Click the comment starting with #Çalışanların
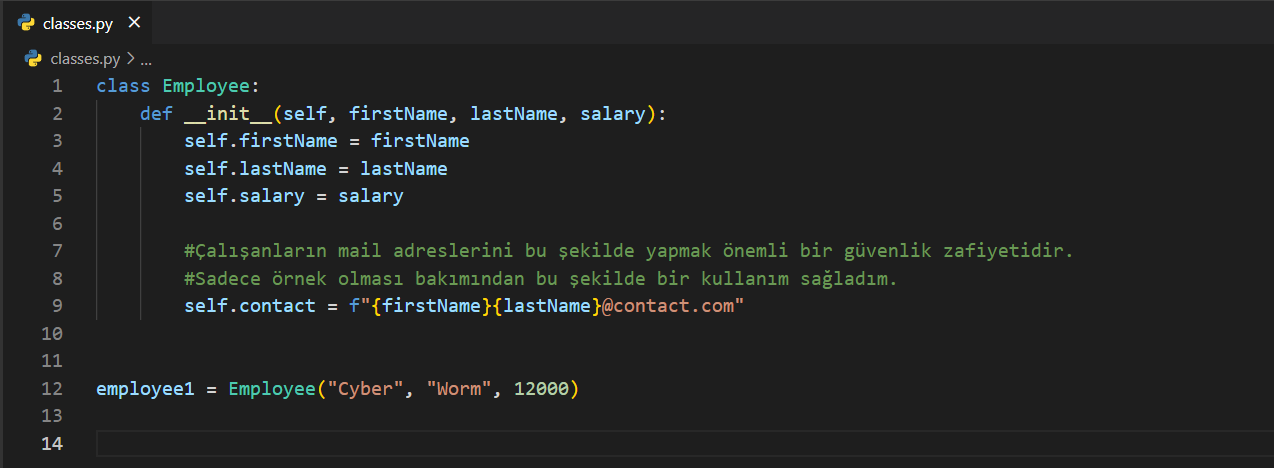 pos(628,251)
